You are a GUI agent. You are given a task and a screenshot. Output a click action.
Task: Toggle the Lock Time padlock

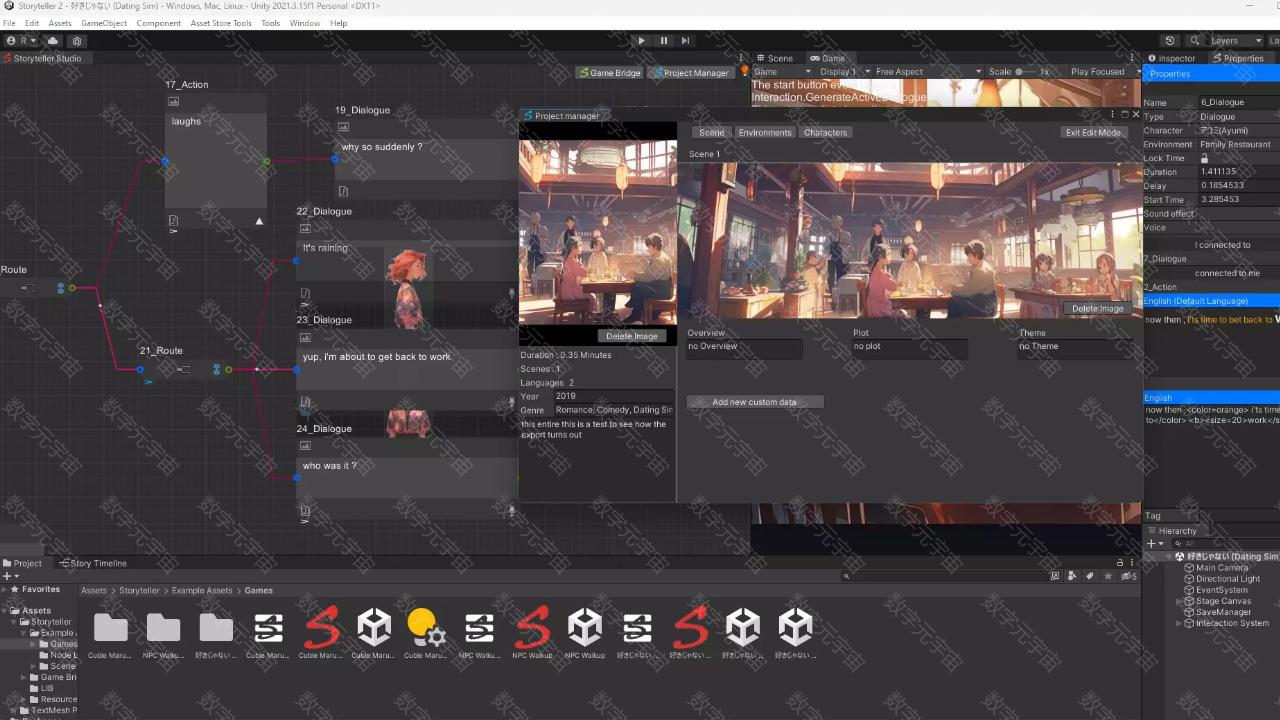(1204, 158)
